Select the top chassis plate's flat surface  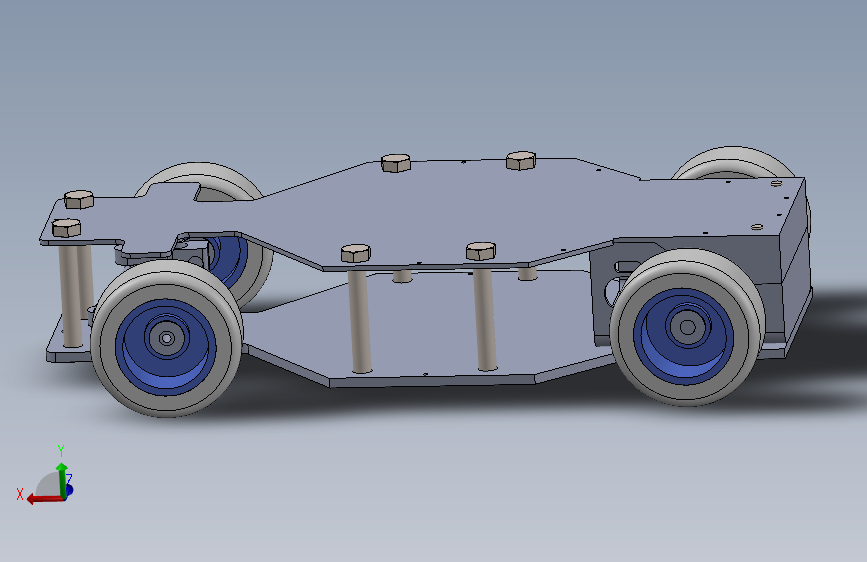(442, 210)
